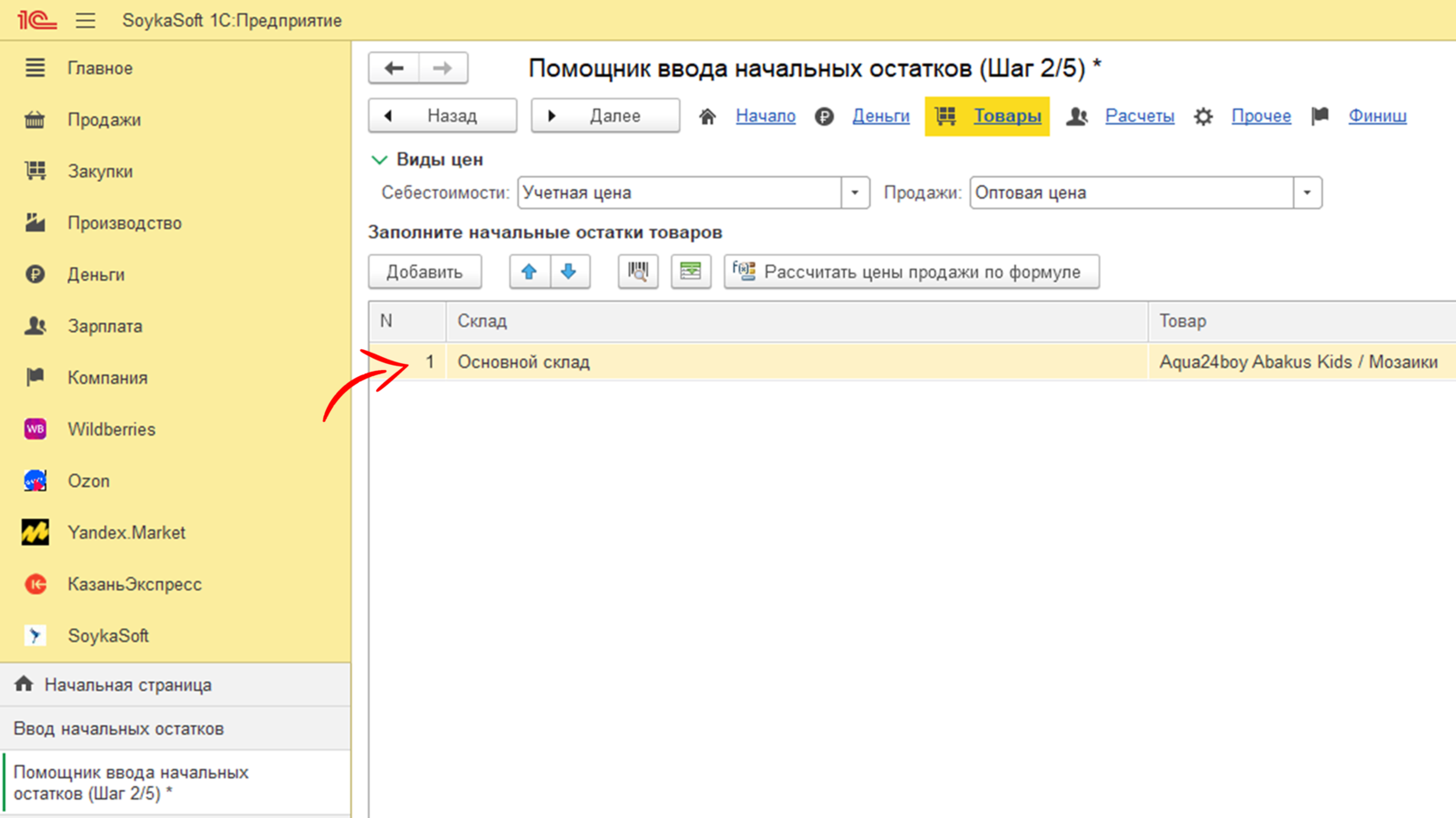Open the Главное section

[100, 68]
